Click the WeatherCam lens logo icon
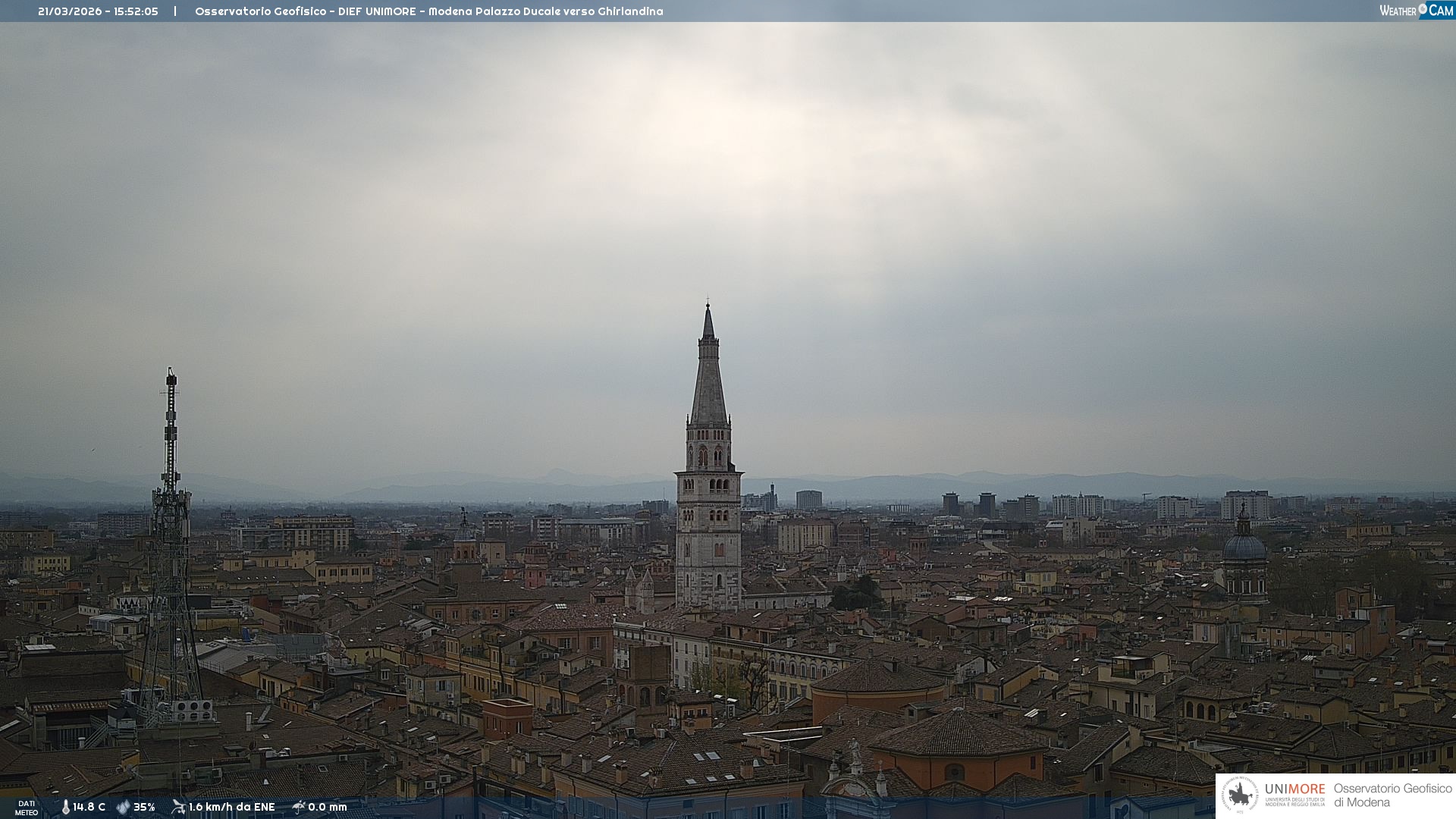1456x819 pixels. (1423, 9)
